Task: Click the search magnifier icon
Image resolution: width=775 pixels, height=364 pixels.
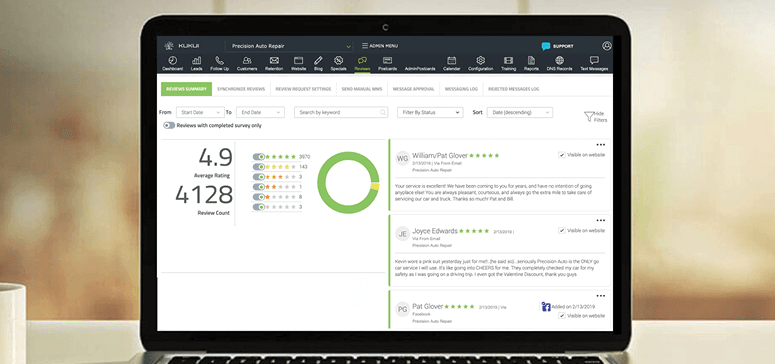Action: pos(383,112)
